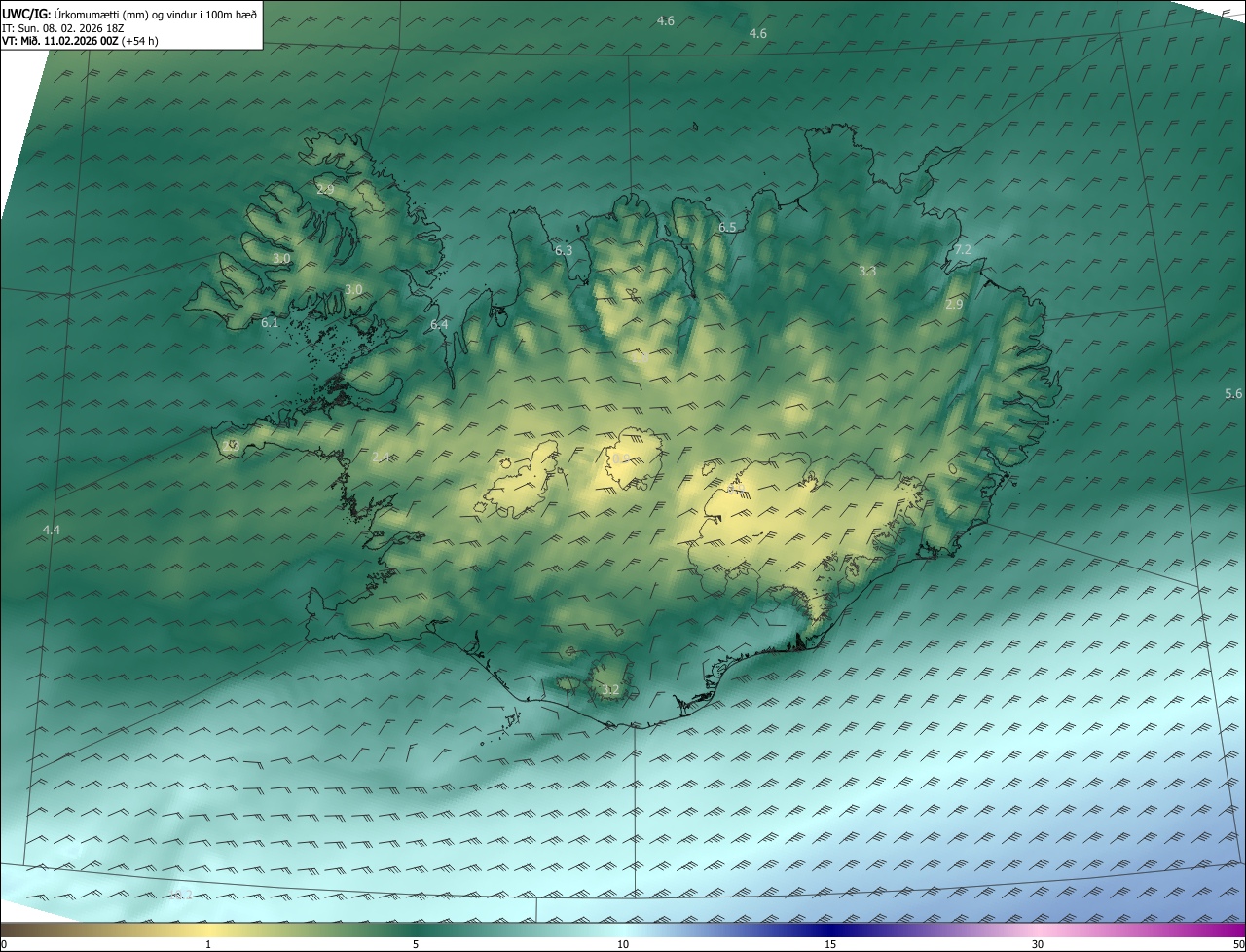This screenshot has width=1246, height=952.
Task: Click the 15 tick label on the colour scale
Action: click(830, 945)
